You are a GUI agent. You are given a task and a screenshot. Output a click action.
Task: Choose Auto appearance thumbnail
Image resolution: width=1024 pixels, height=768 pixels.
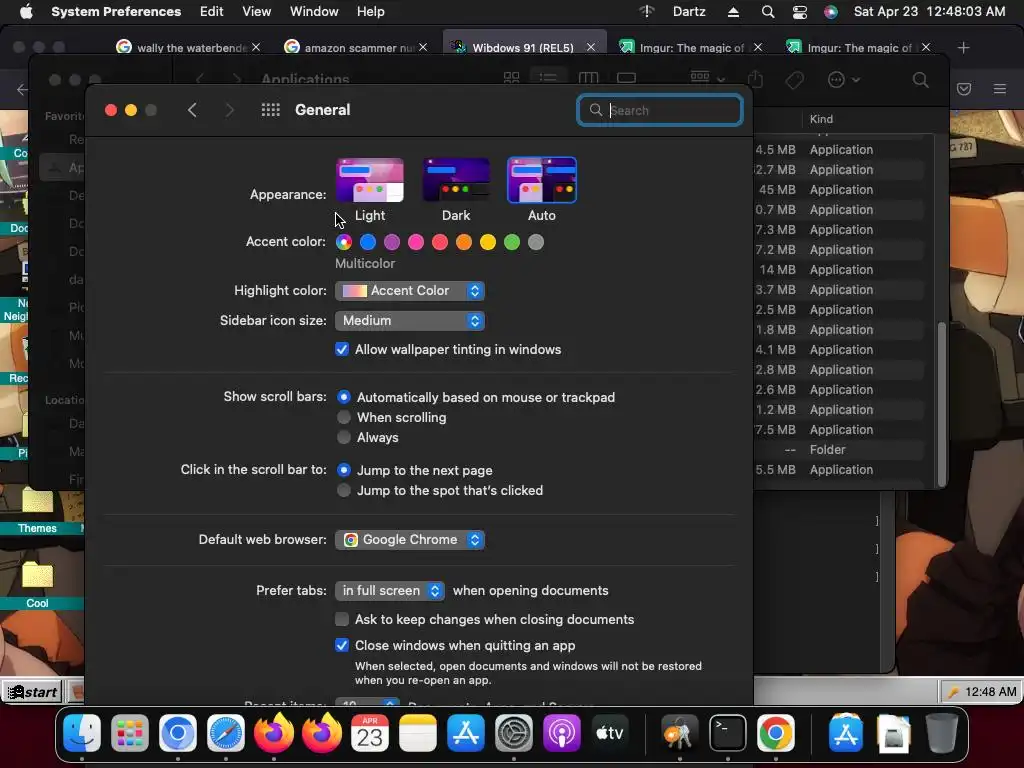click(541, 180)
